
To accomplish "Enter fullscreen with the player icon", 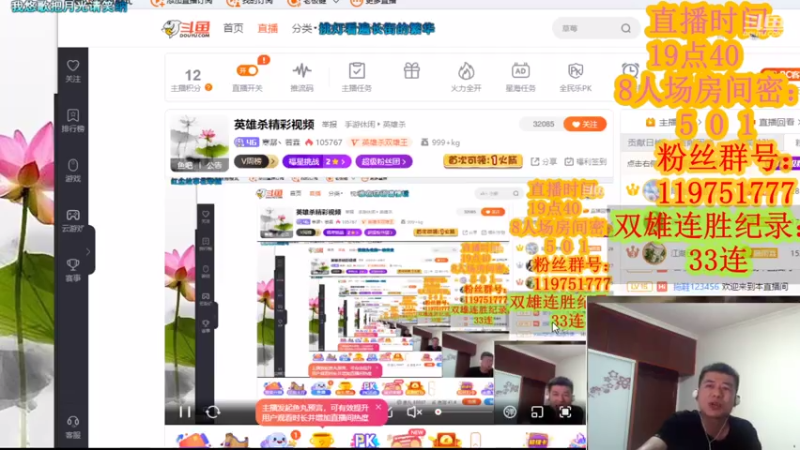I will [x=565, y=412].
